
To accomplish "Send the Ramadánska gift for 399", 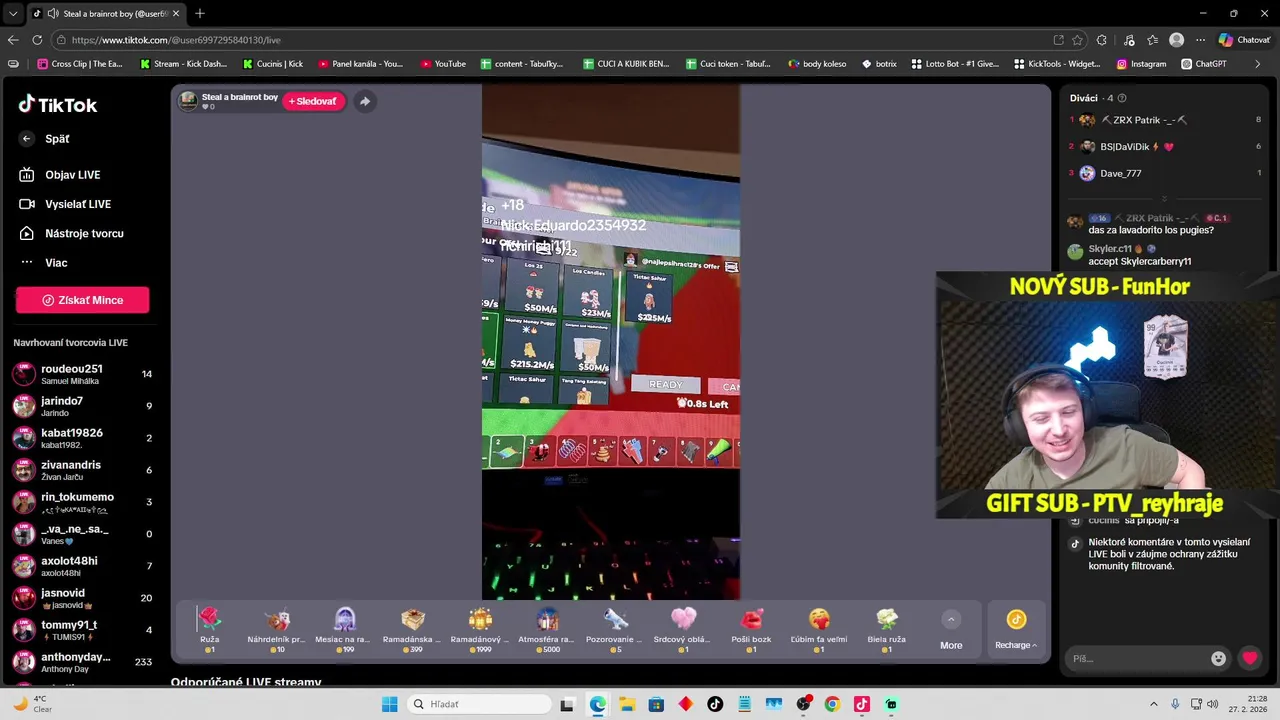I will [x=413, y=630].
